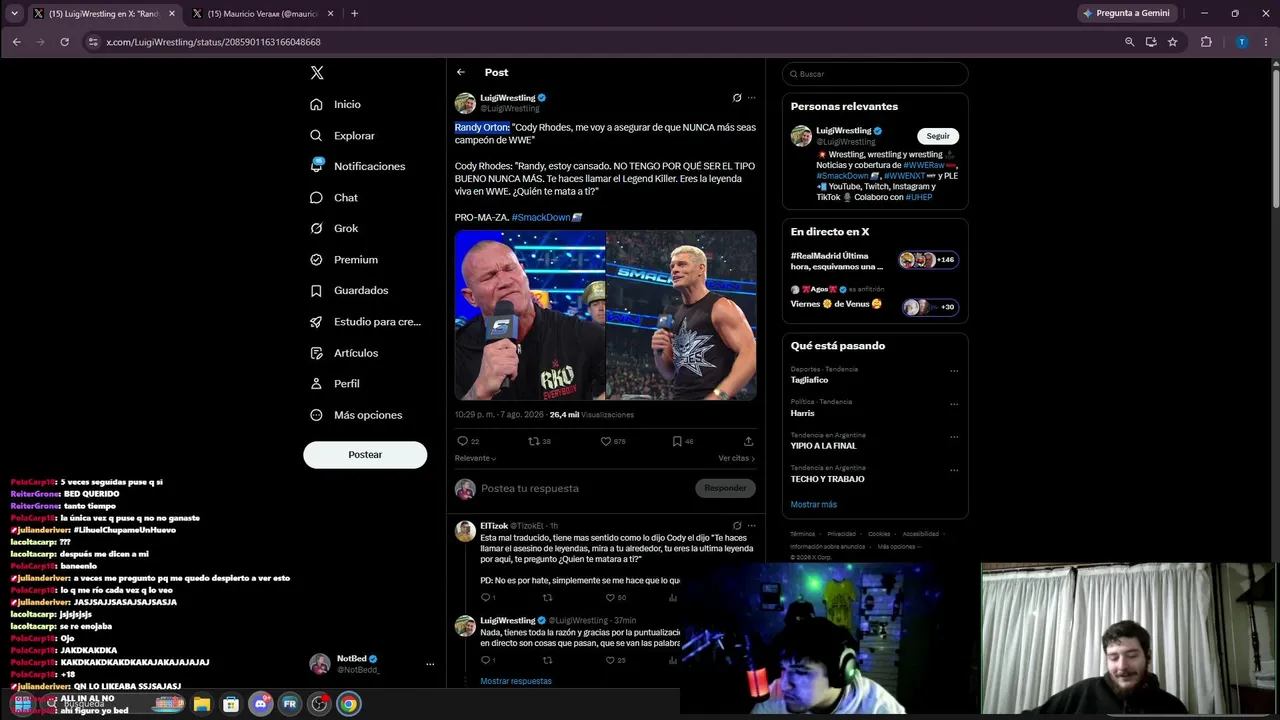Open three-dot menu on ElTizok's reply

click(x=751, y=526)
